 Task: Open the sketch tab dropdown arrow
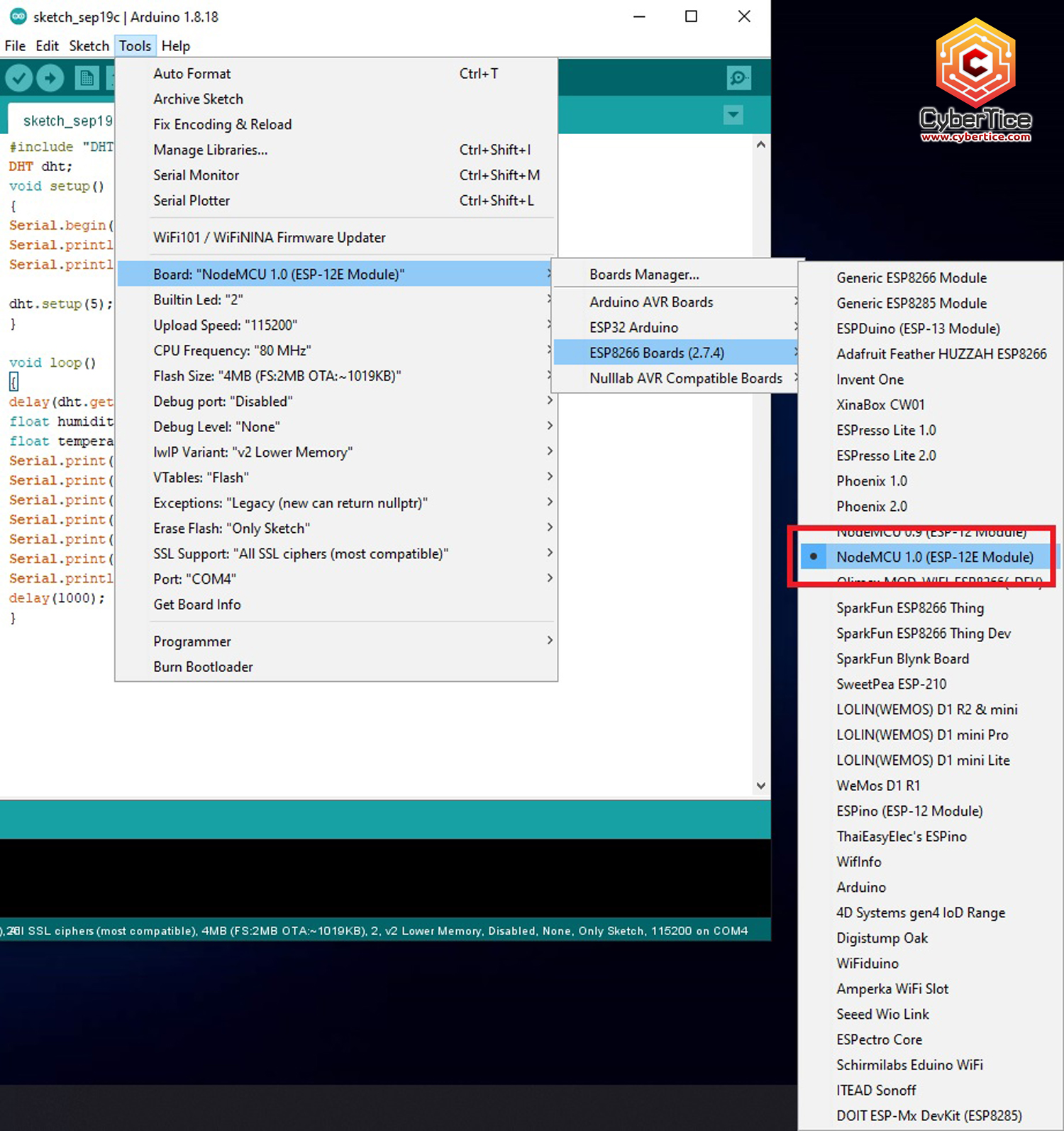[733, 115]
